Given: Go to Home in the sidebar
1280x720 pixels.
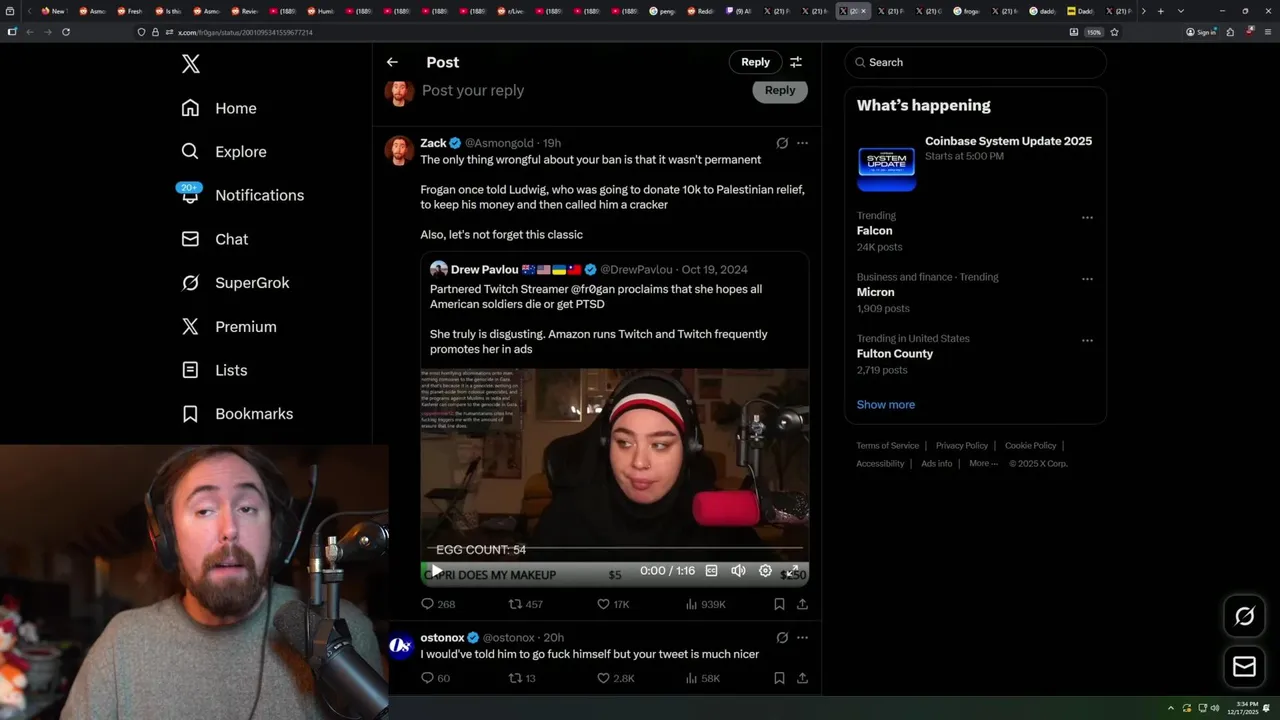Looking at the screenshot, I should point(219,108).
